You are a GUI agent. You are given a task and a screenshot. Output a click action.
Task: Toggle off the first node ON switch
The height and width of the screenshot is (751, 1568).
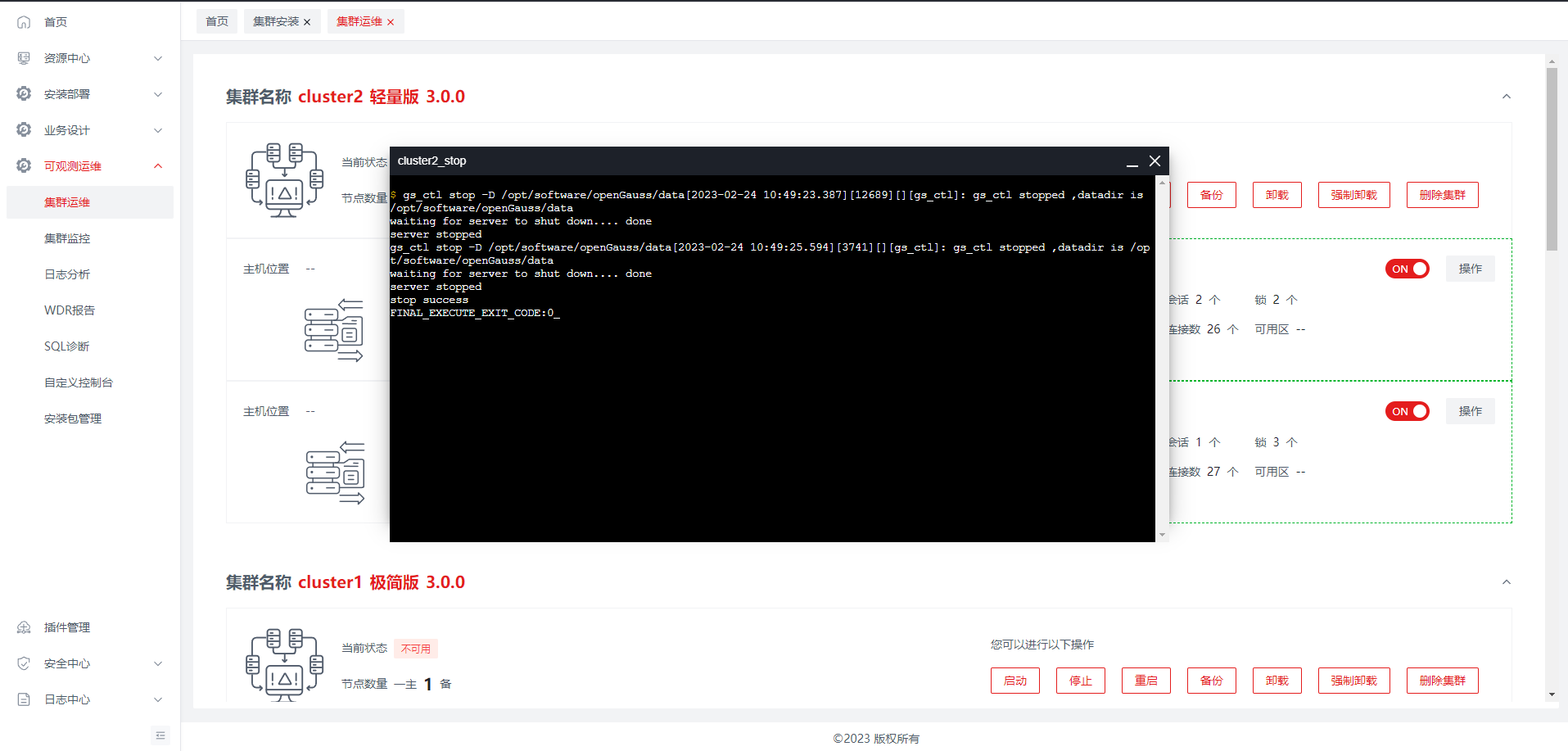click(x=1407, y=269)
